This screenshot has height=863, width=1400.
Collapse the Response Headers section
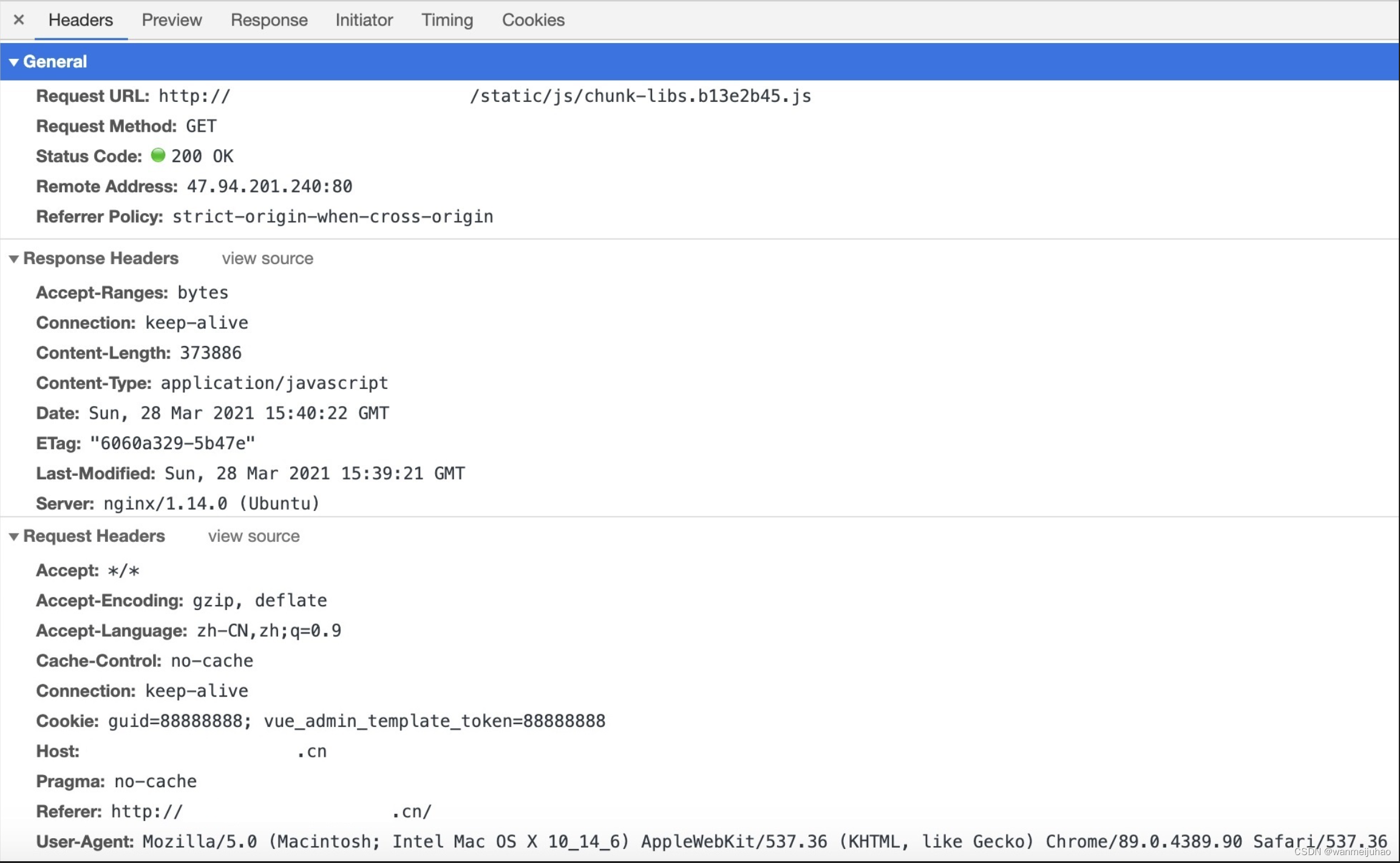point(13,259)
